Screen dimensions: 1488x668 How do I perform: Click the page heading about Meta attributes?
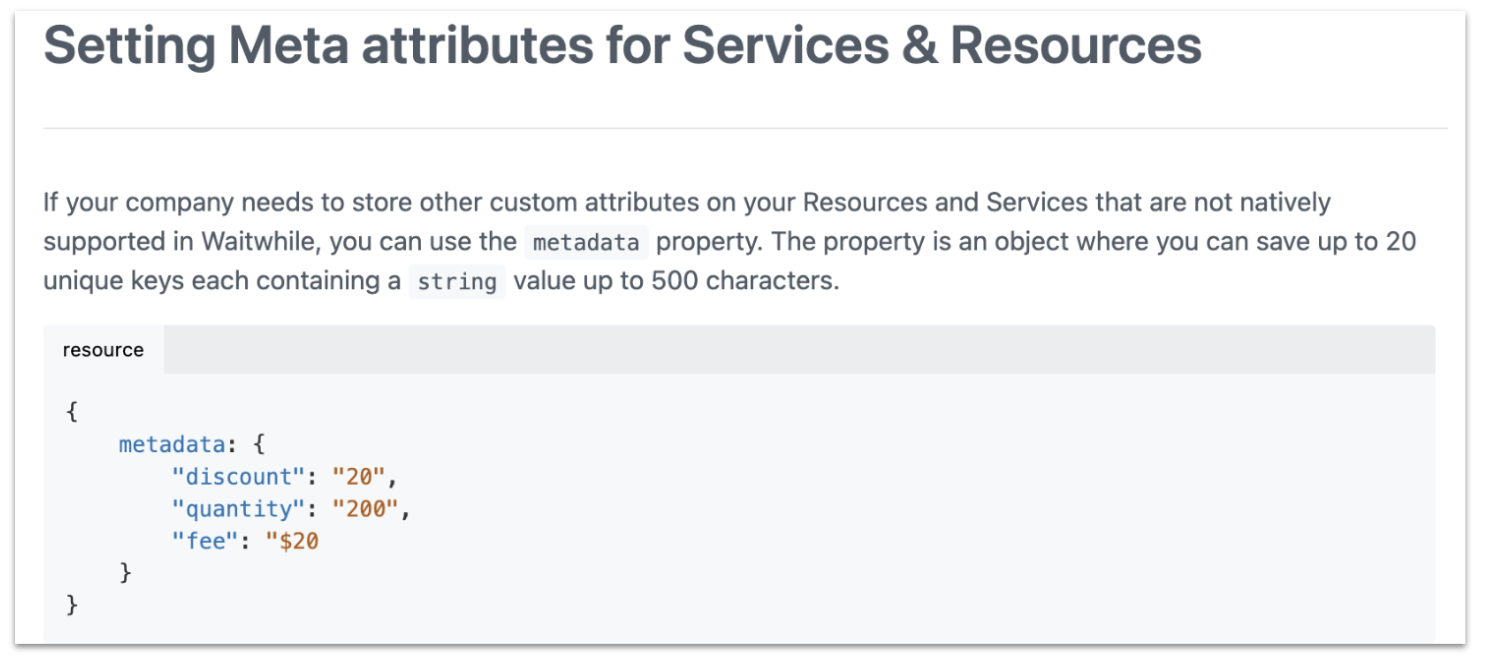[622, 45]
